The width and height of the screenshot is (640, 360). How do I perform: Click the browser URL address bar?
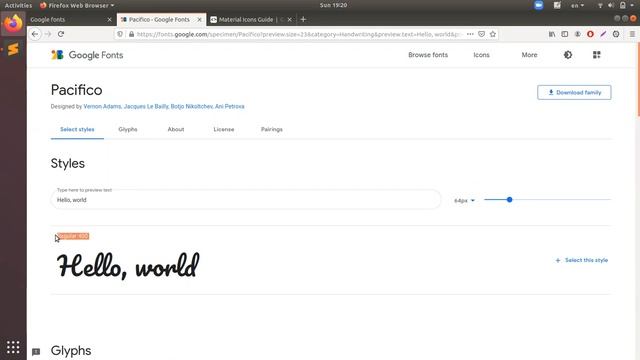[x=298, y=34]
